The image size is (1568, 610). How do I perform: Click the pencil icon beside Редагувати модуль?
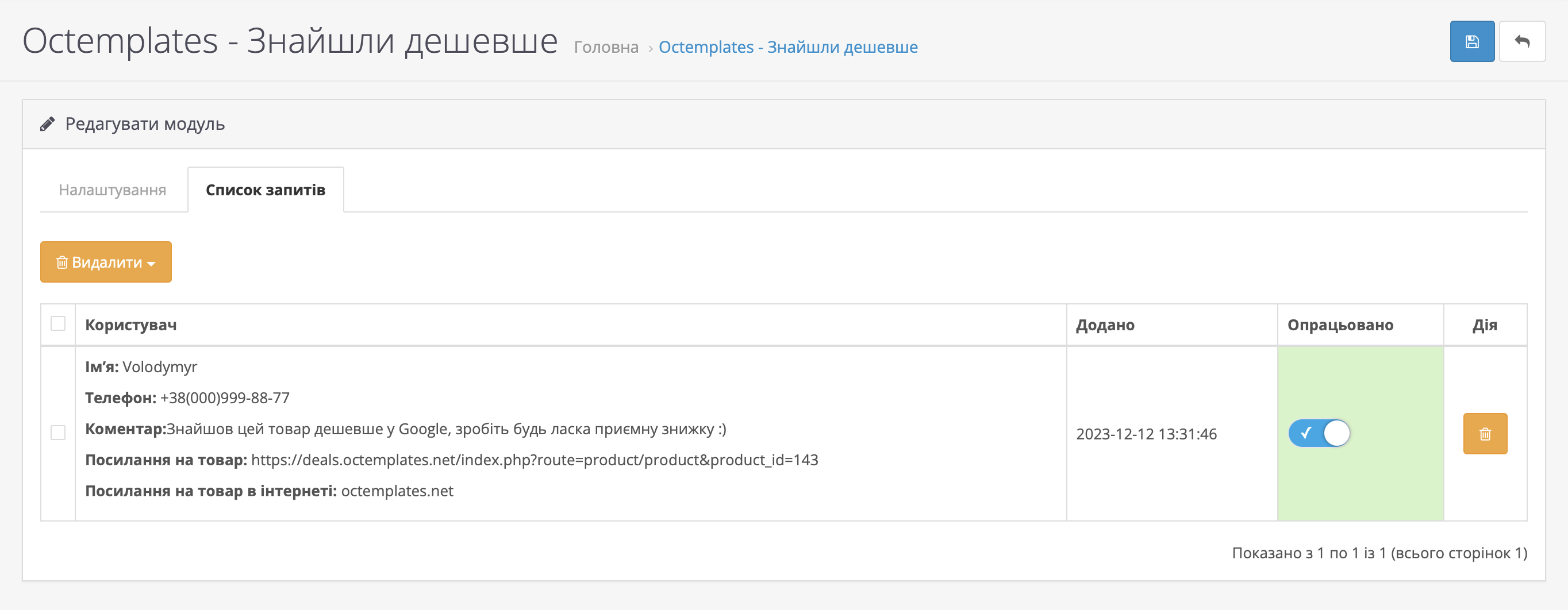click(x=48, y=124)
